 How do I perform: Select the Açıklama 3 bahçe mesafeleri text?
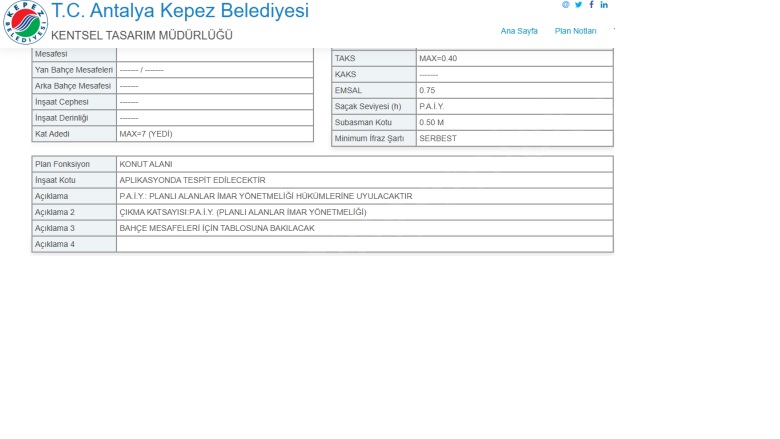[x=217, y=228]
